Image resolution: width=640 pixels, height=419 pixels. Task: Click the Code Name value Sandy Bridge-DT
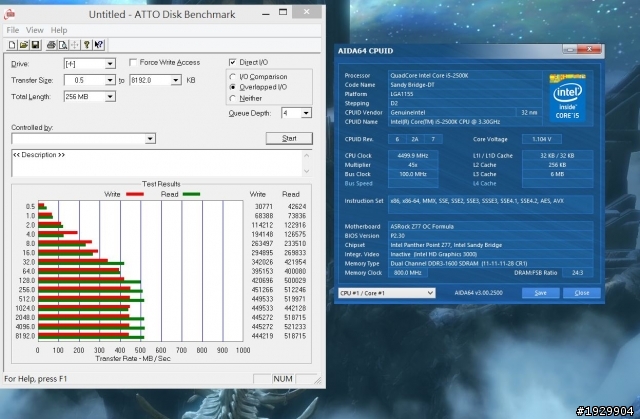[412, 85]
